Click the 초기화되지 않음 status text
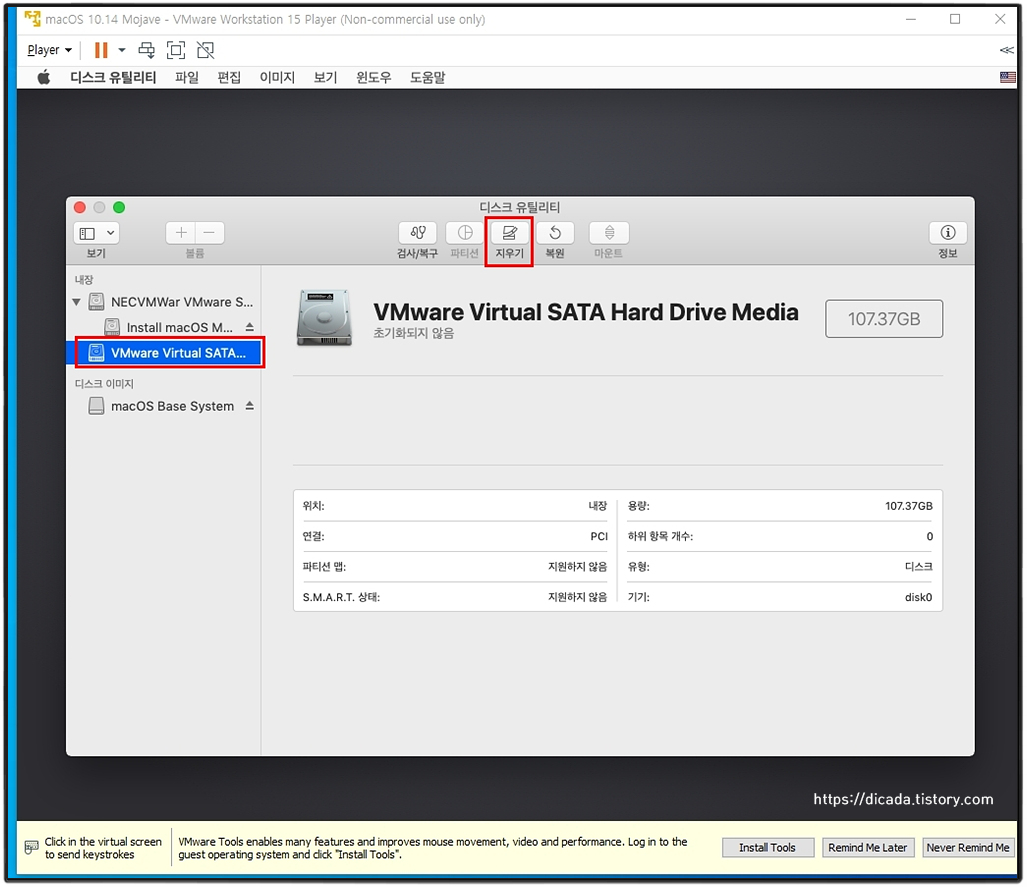Viewport: 1027px width, 887px height. point(413,333)
